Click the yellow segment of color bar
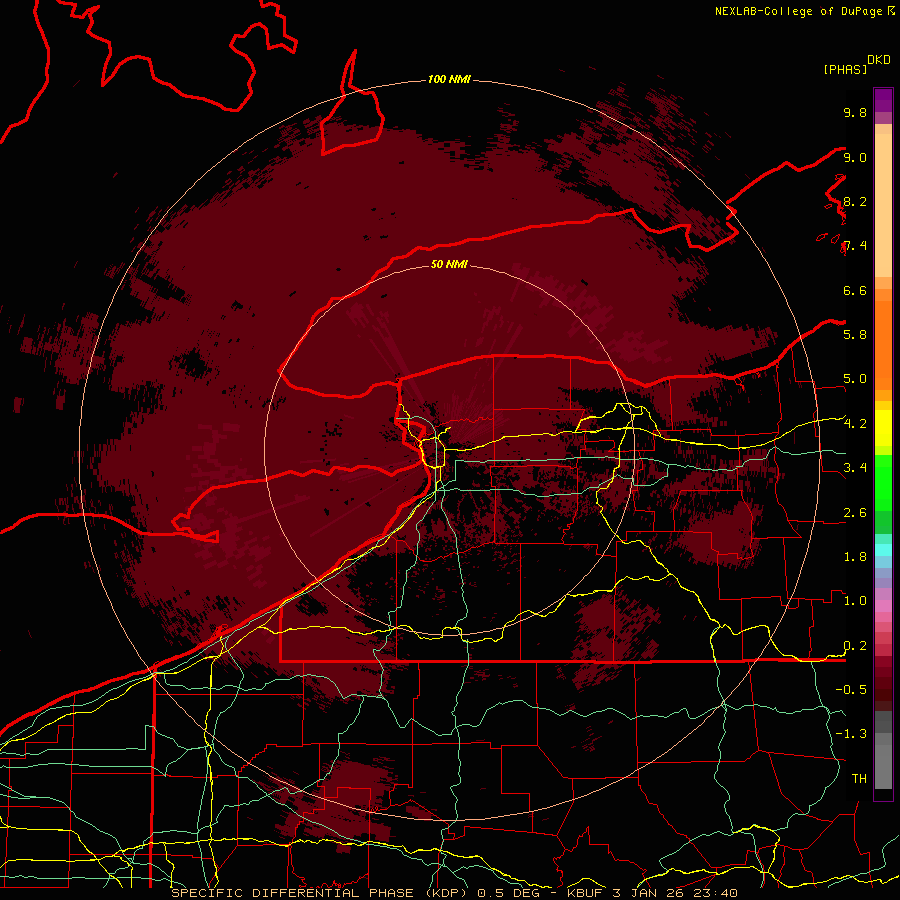The height and width of the screenshot is (900, 900). point(883,428)
